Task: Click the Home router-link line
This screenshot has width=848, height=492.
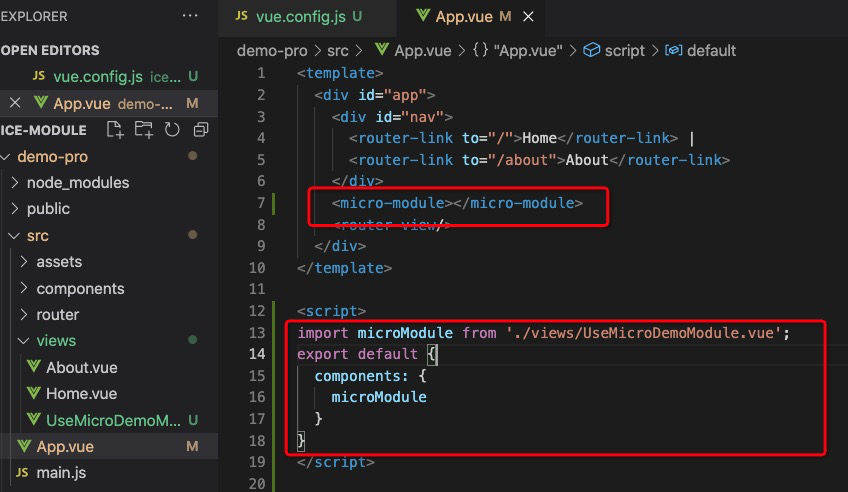Action: [521, 138]
